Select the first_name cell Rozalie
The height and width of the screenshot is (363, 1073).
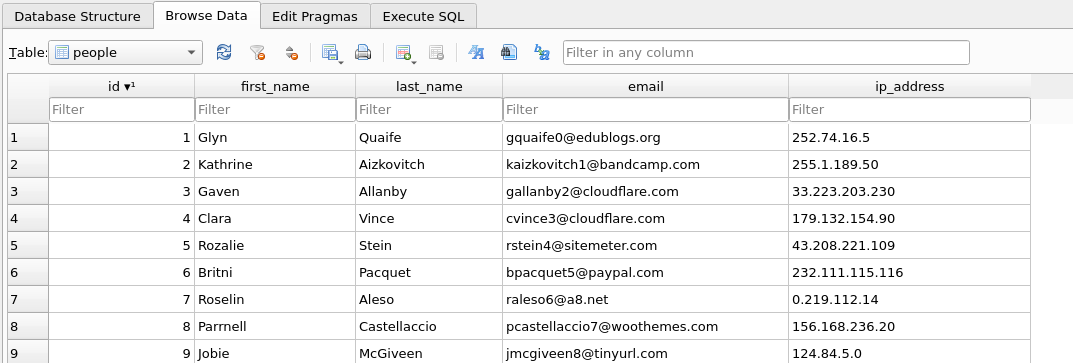275,245
